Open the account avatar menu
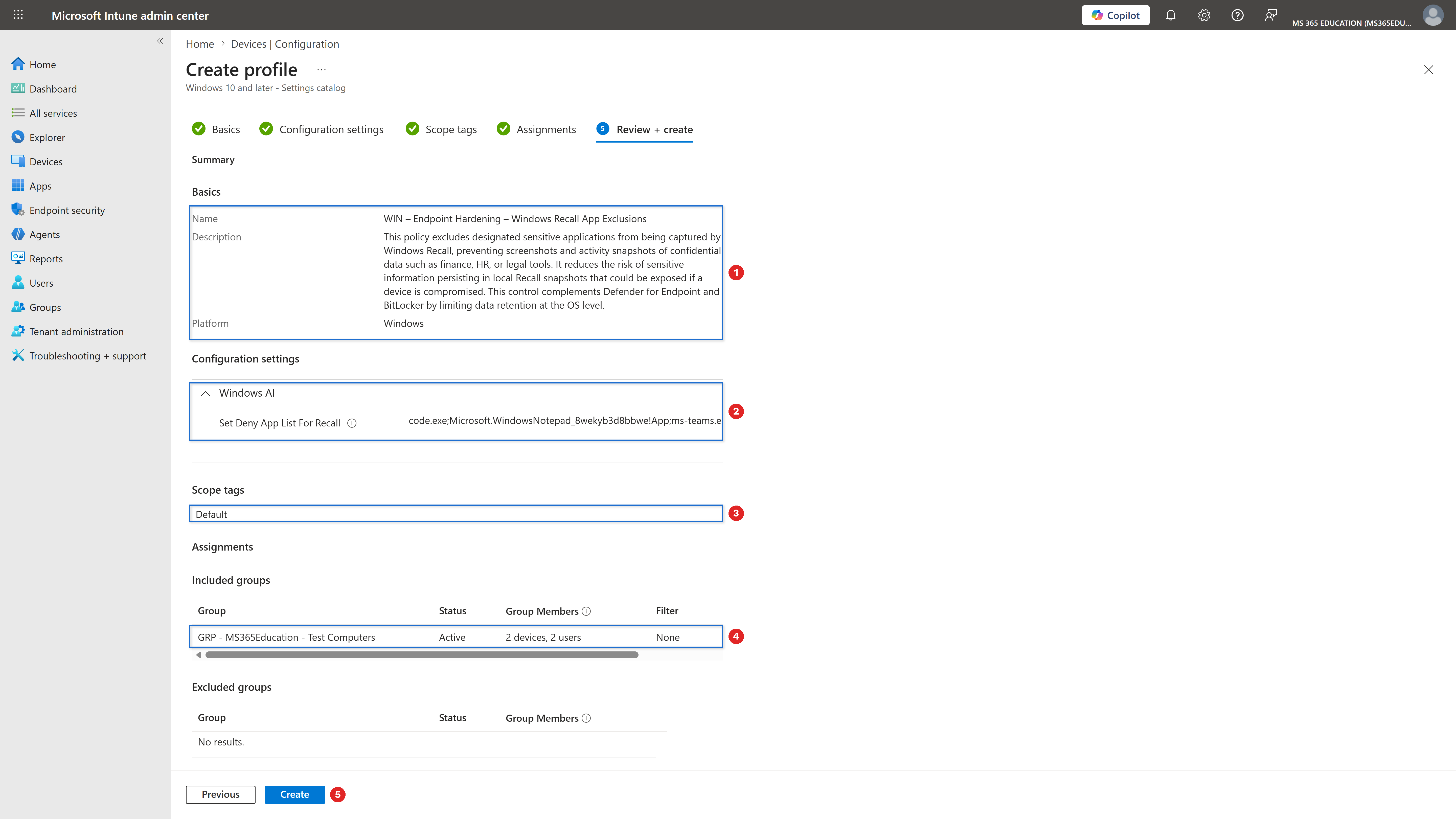The height and width of the screenshot is (819, 1456). (x=1433, y=15)
